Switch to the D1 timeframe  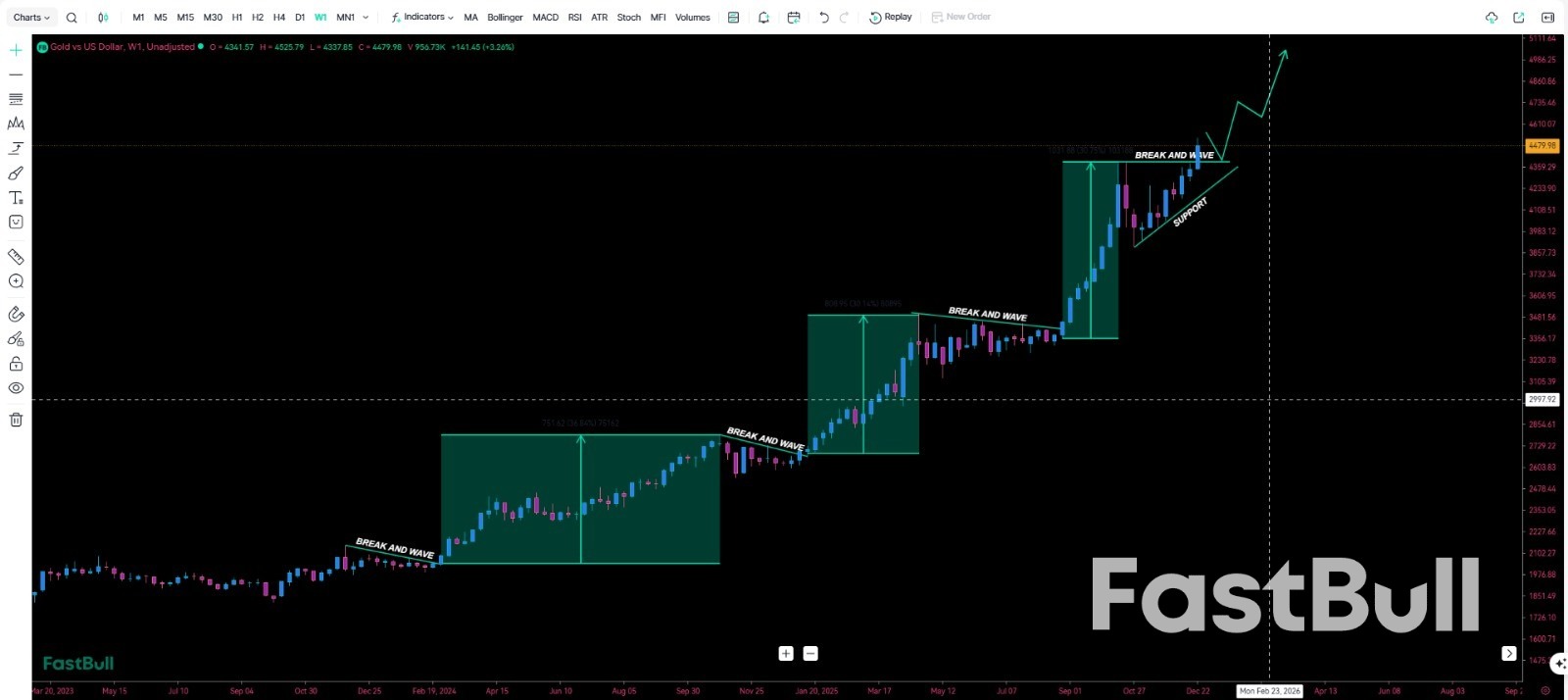[x=300, y=17]
